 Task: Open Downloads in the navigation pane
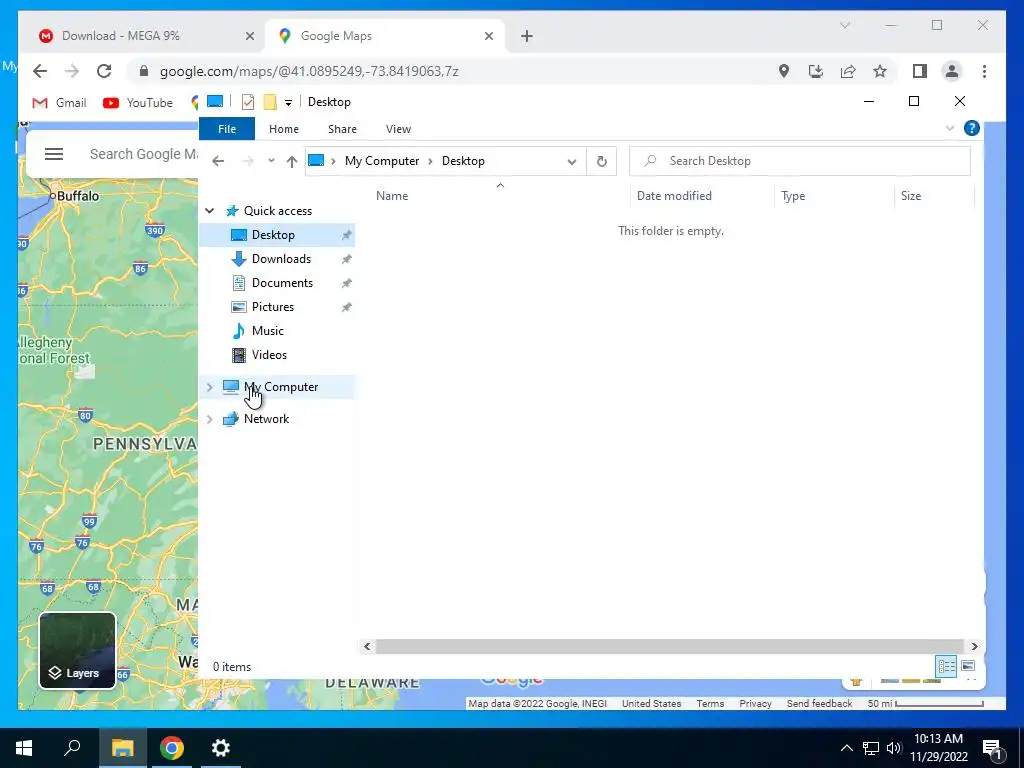point(281,259)
